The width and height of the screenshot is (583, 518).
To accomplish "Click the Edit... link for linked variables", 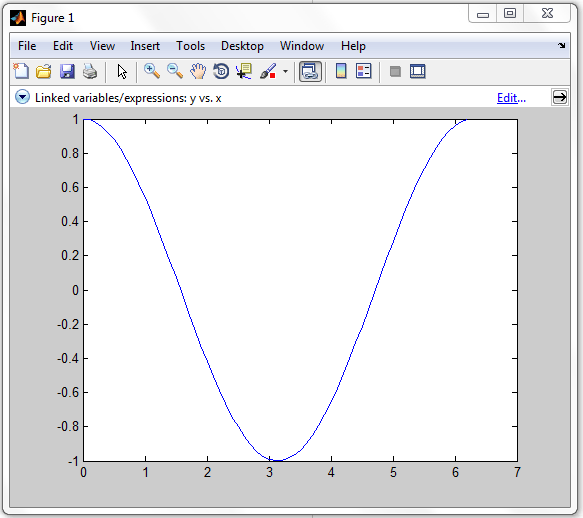I will pyautogui.click(x=511, y=98).
